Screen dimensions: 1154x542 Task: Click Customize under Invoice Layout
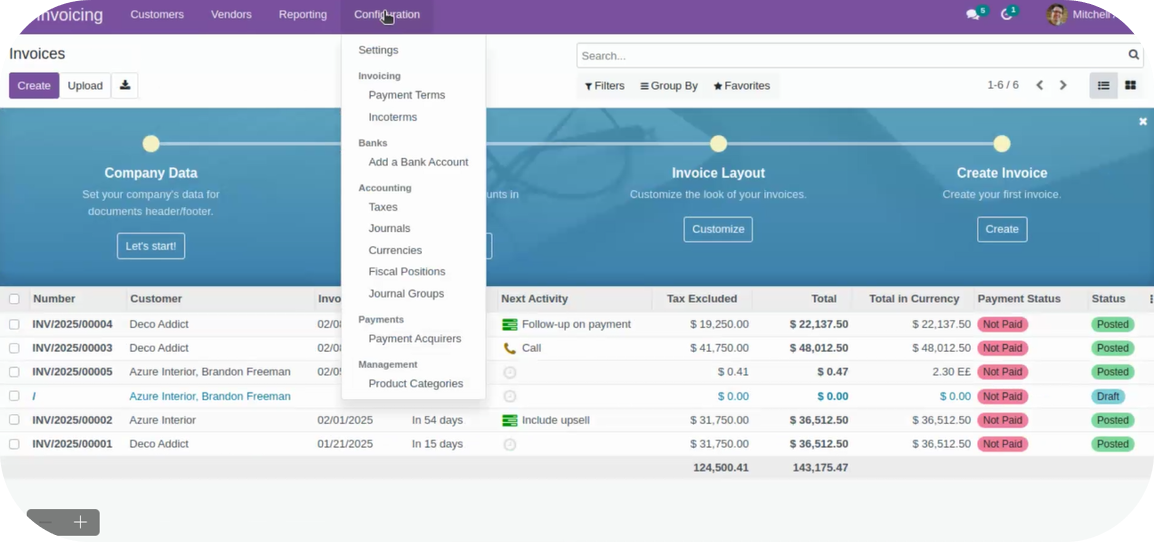[x=718, y=229]
